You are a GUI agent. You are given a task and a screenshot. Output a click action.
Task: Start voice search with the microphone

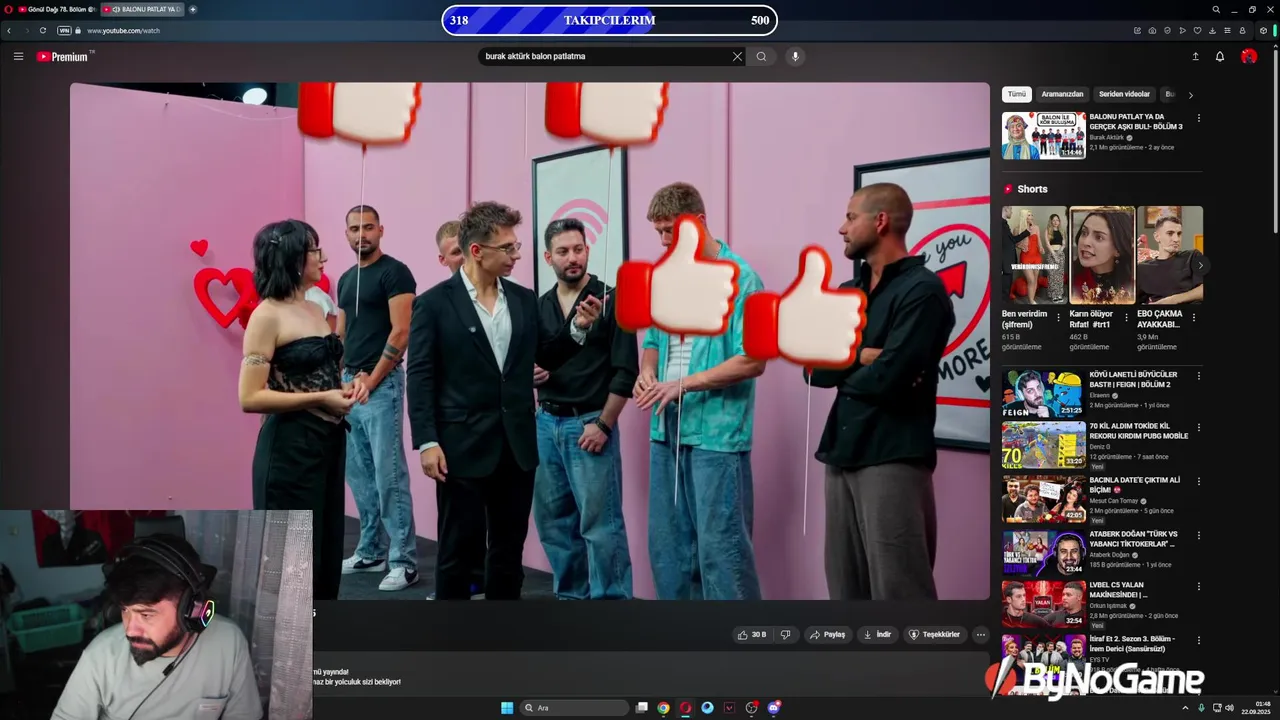pos(795,56)
